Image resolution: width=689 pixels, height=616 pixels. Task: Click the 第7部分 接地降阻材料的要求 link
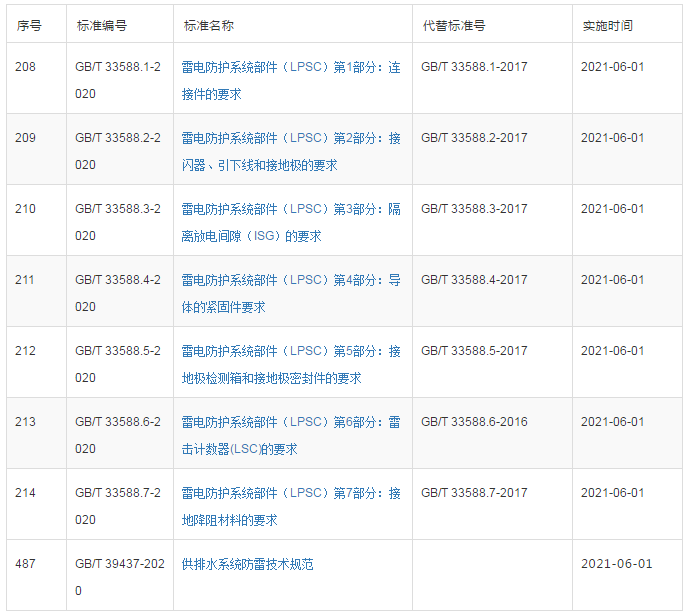click(x=290, y=494)
